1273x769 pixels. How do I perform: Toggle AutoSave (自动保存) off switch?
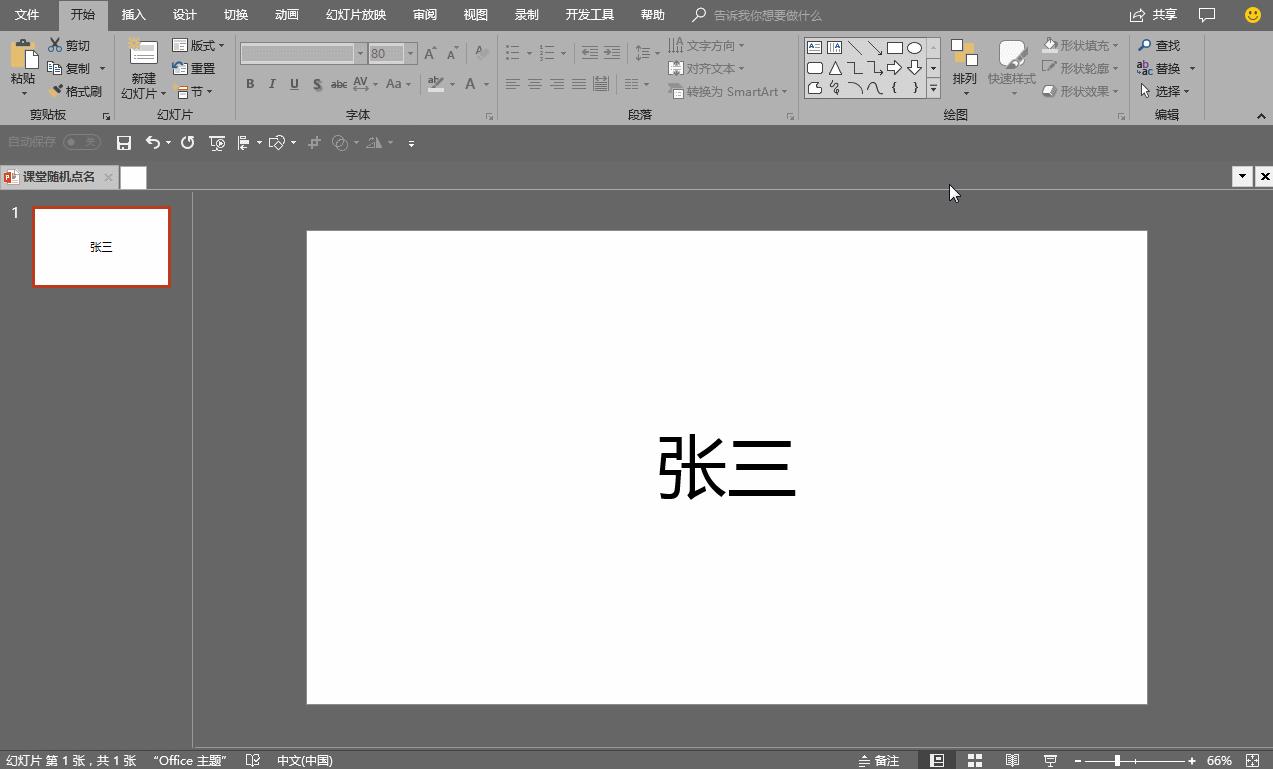click(x=80, y=142)
